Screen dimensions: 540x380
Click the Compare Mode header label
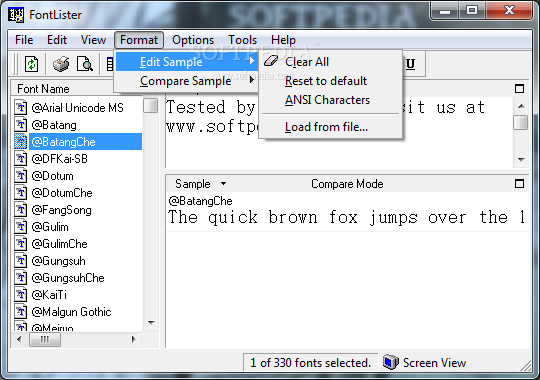point(347,184)
